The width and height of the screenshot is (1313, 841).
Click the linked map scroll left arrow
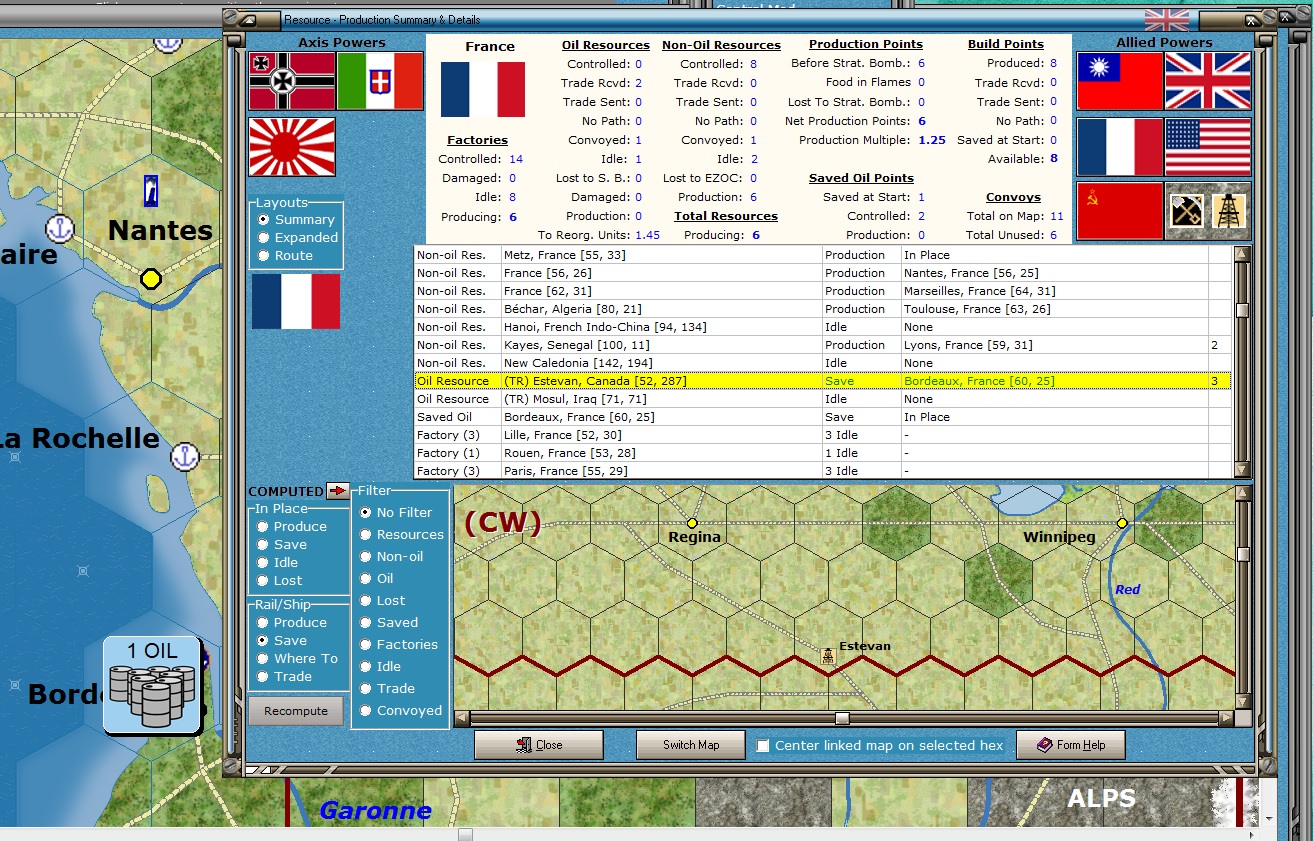tap(461, 718)
